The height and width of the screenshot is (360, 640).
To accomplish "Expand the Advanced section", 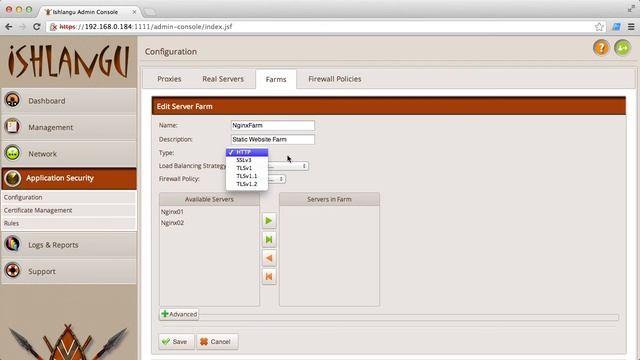I will pos(179,314).
